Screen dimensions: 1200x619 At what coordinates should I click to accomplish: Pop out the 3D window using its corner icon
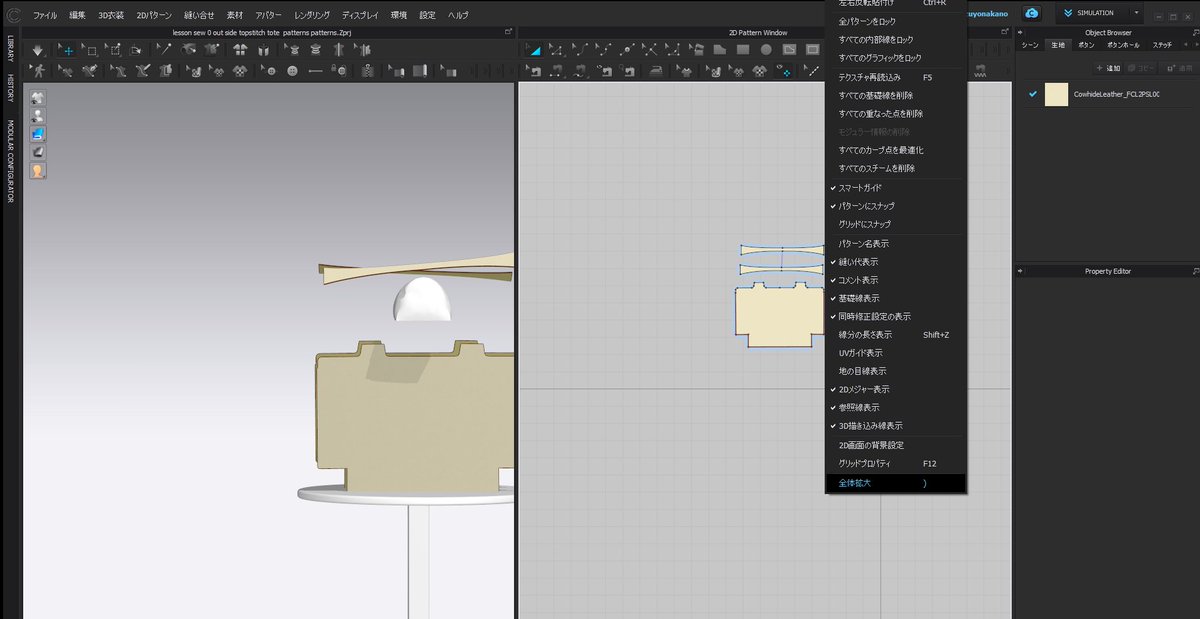point(509,32)
